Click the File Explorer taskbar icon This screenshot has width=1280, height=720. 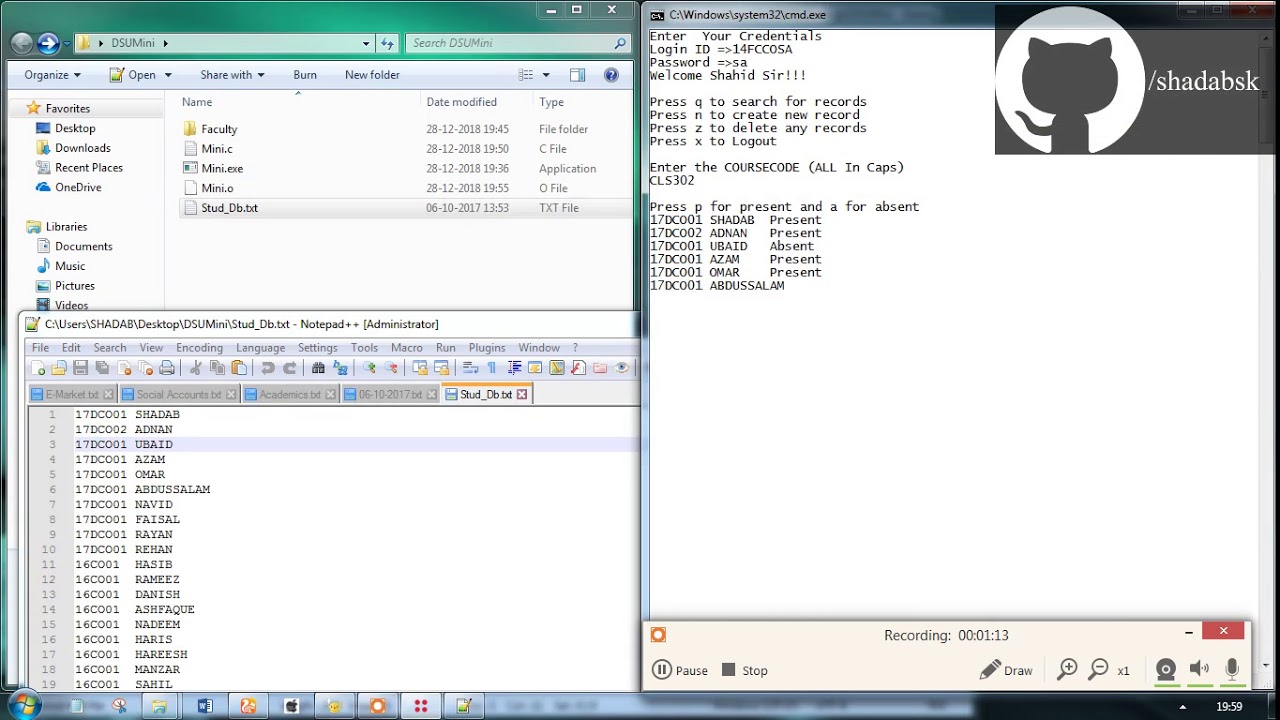tap(160, 706)
